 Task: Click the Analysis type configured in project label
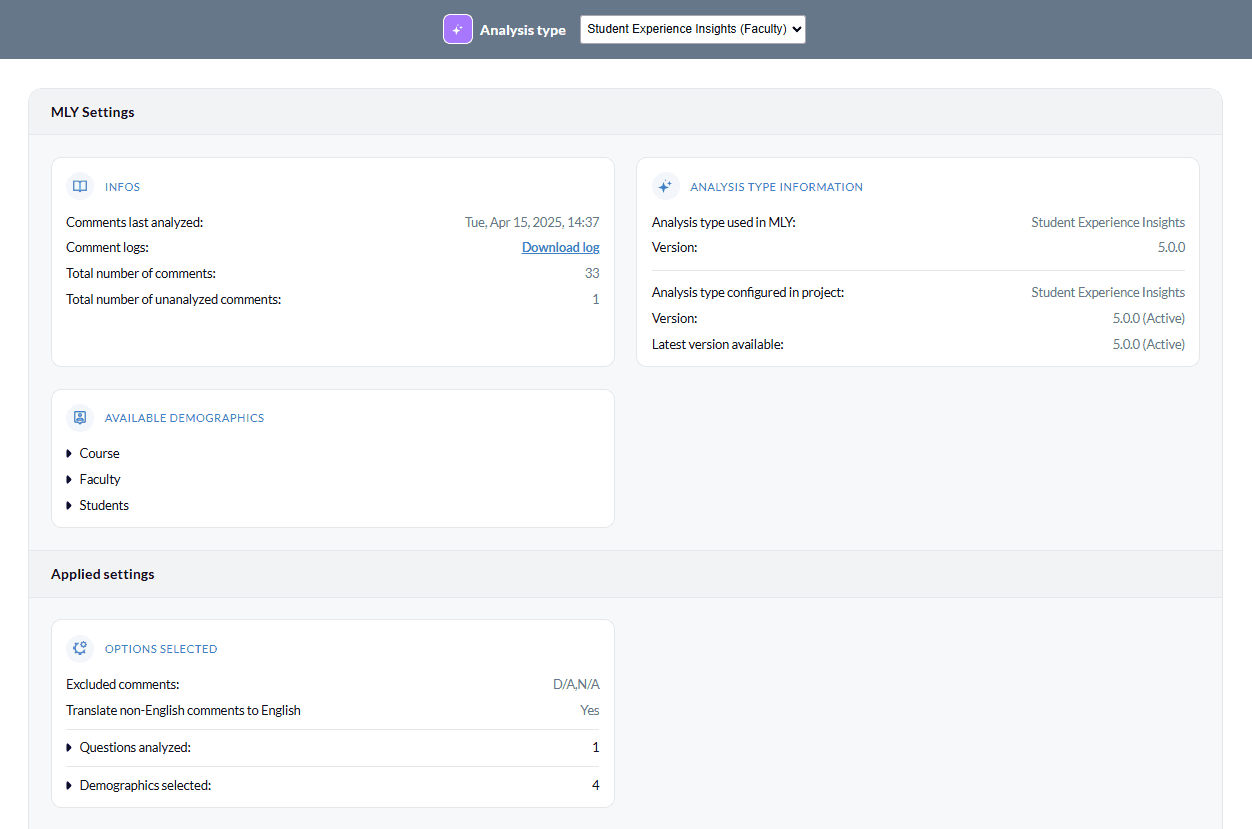click(748, 292)
